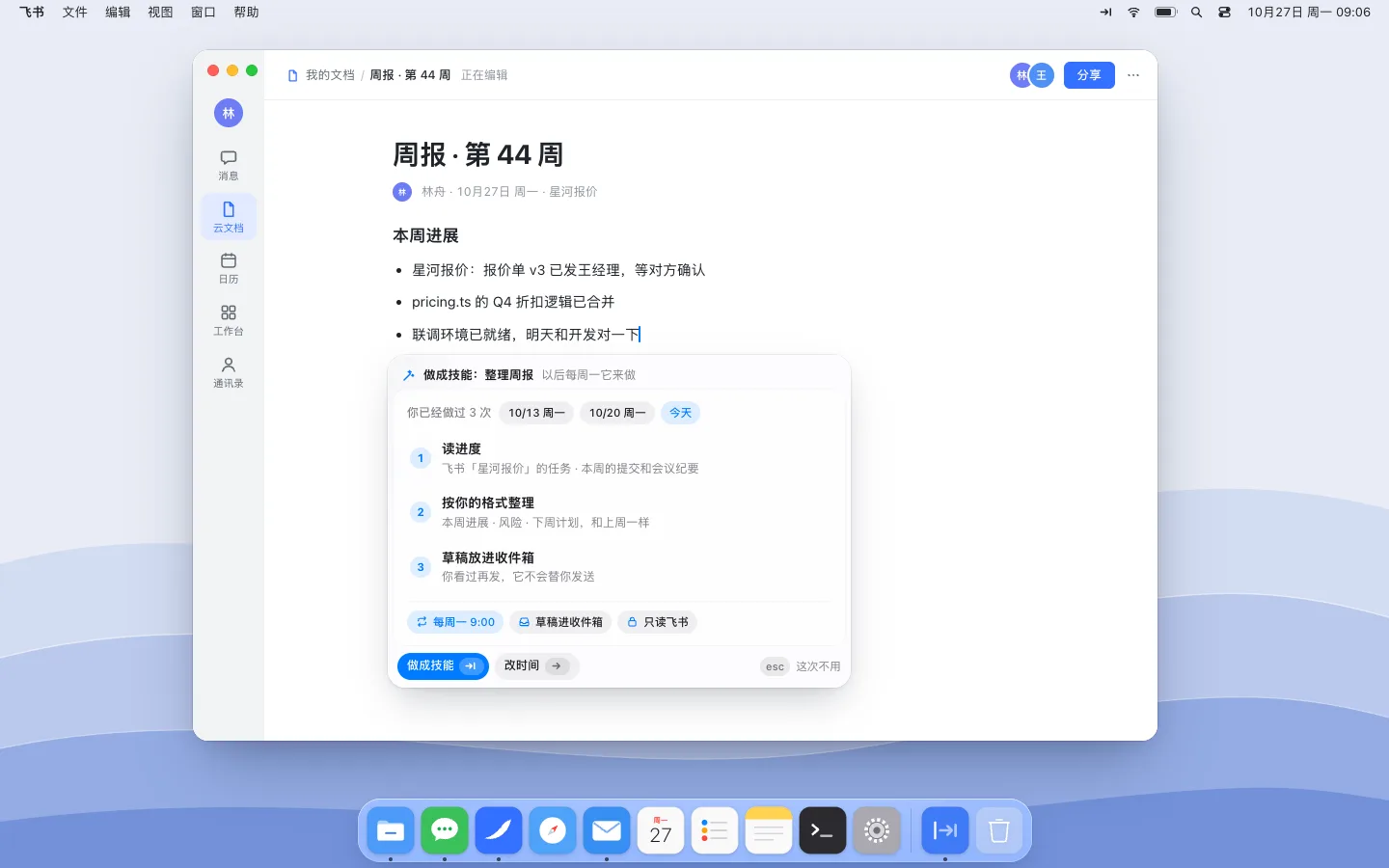Click the document icon in the breadcrumb
The width and height of the screenshot is (1389, 868).
point(292,75)
